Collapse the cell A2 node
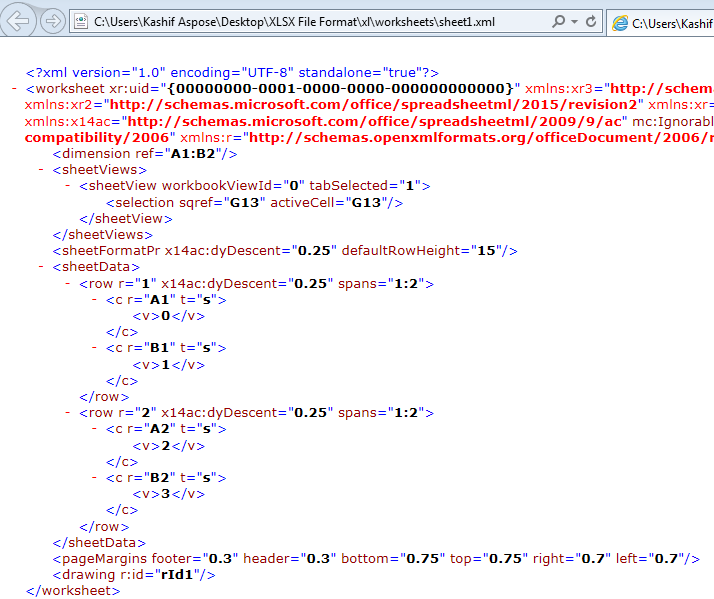 [x=95, y=429]
